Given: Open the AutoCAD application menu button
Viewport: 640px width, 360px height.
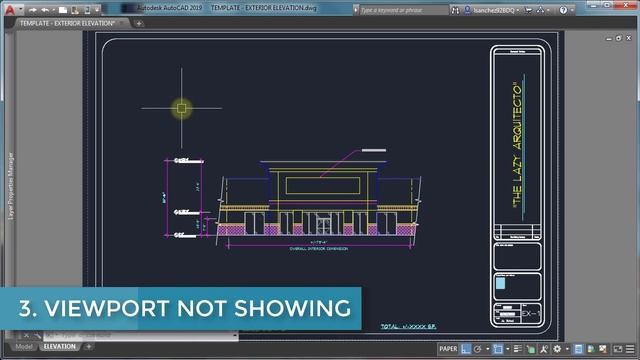Looking at the screenshot, I should (9, 9).
